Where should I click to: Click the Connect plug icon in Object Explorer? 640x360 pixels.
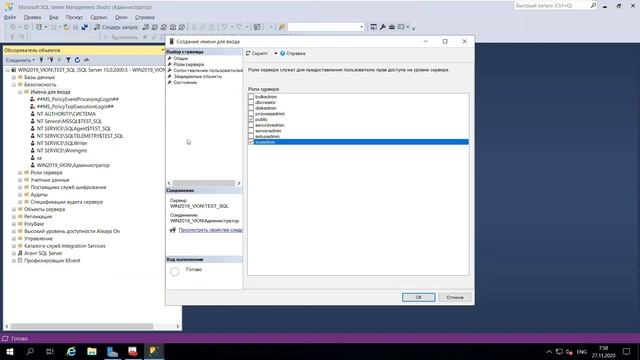(x=41, y=60)
